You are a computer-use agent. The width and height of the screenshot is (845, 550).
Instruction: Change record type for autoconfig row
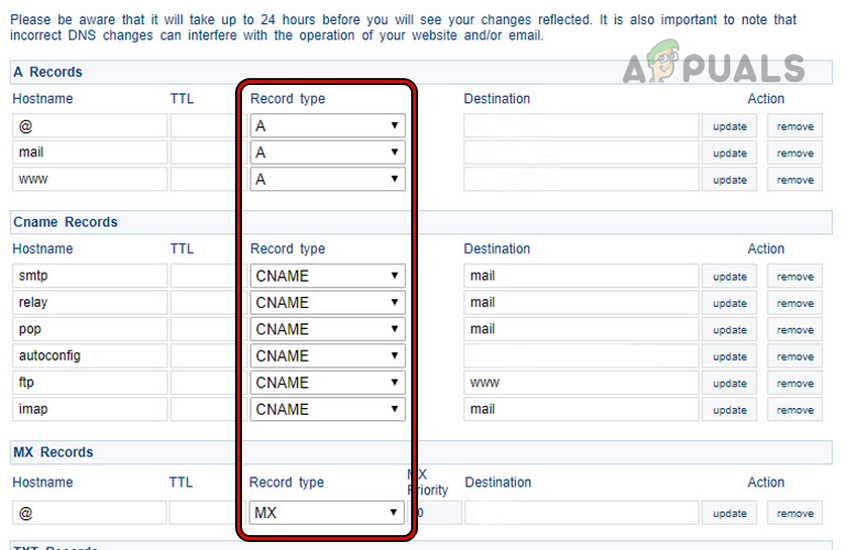(327, 356)
